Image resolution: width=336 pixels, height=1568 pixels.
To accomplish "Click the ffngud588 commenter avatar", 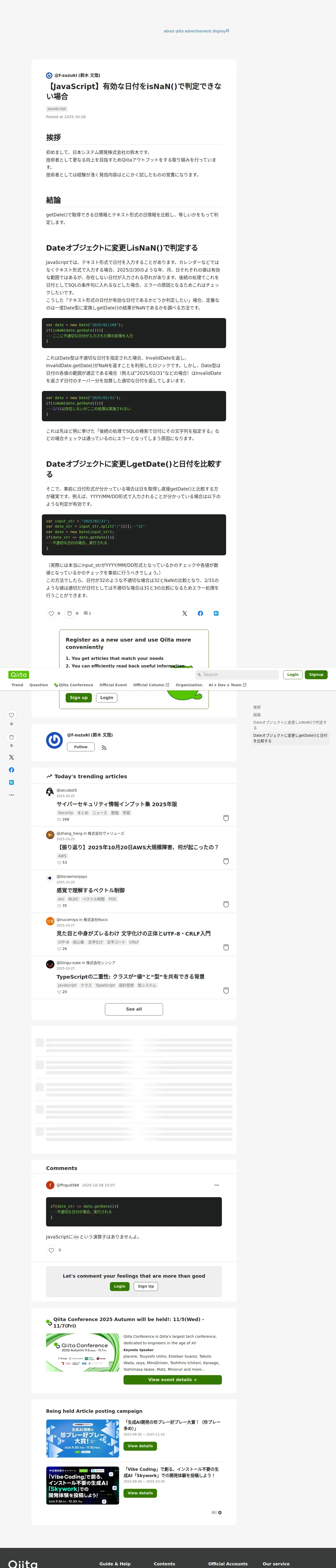I will click(x=50, y=1185).
